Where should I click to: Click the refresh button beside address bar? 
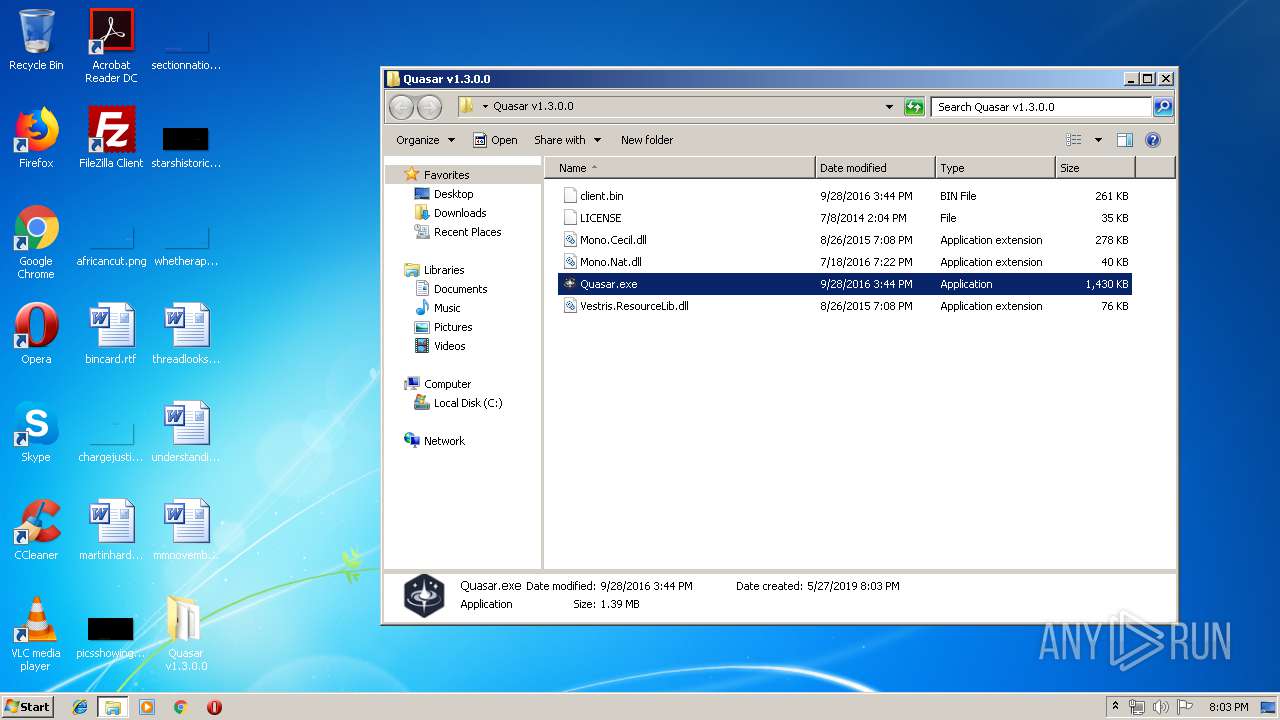click(x=914, y=107)
